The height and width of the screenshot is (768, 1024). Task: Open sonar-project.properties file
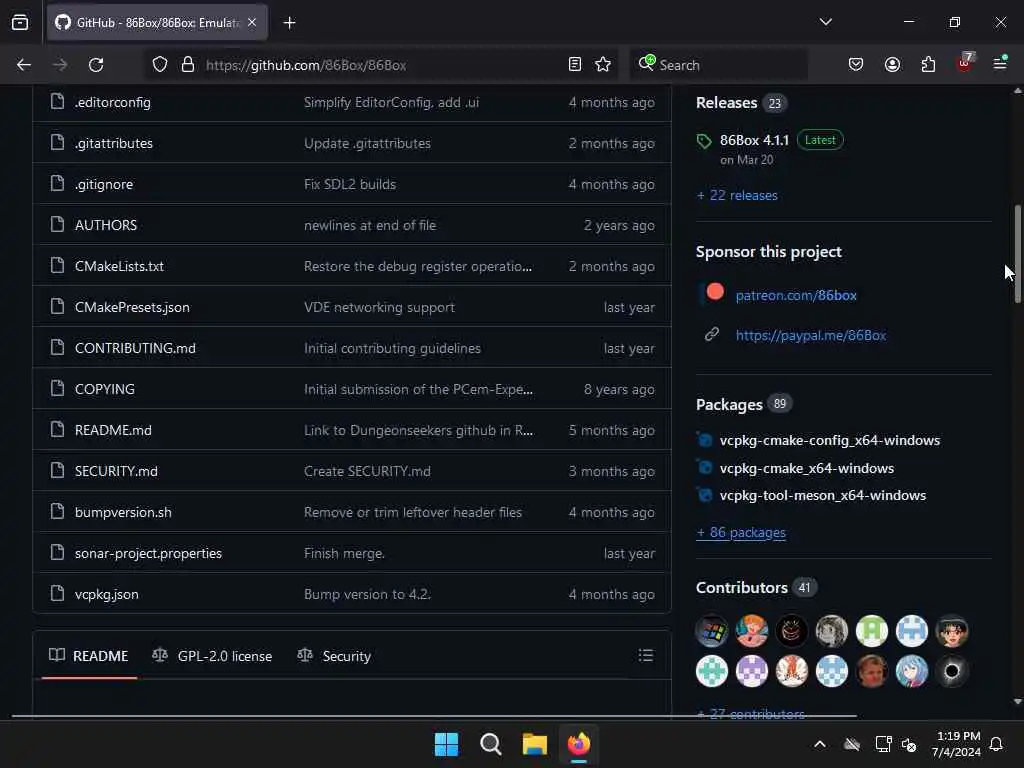148,553
